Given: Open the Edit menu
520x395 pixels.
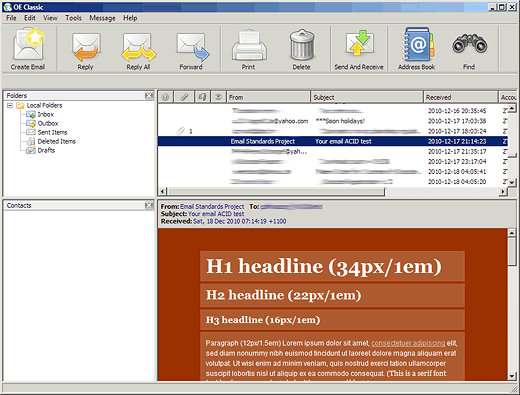Looking at the screenshot, I should tap(30, 18).
